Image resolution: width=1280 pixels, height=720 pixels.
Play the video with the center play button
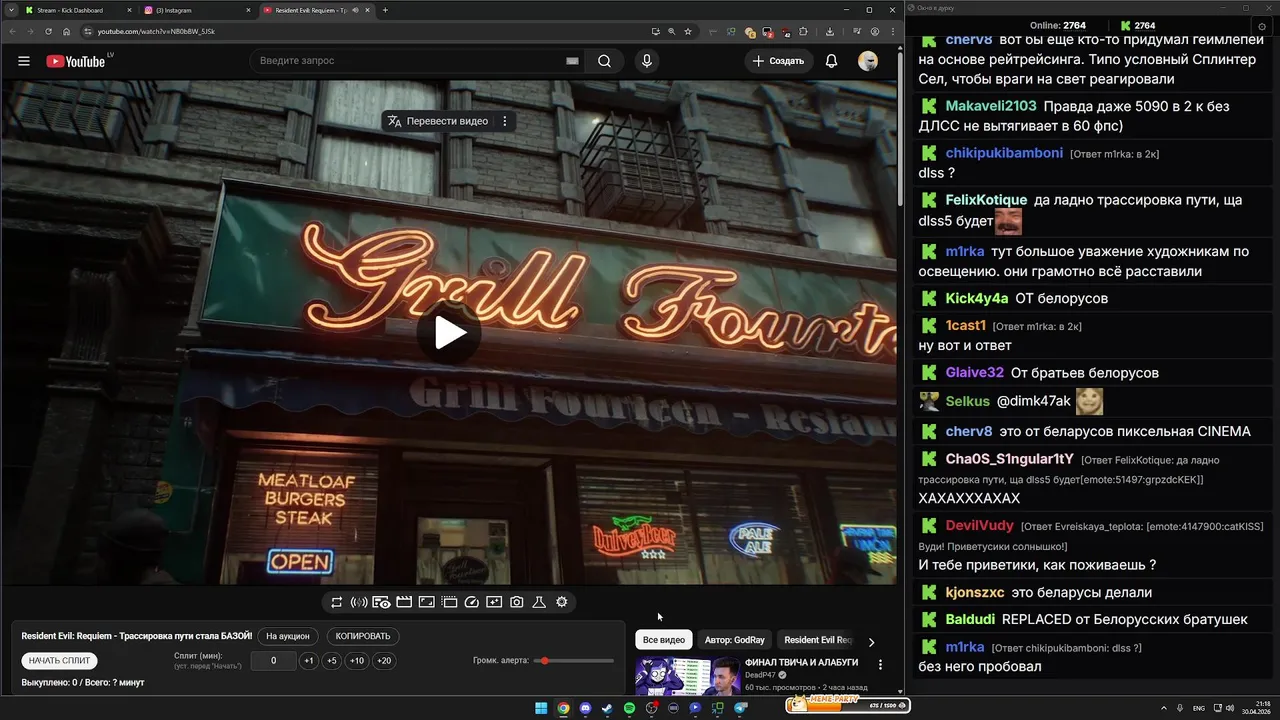click(449, 333)
